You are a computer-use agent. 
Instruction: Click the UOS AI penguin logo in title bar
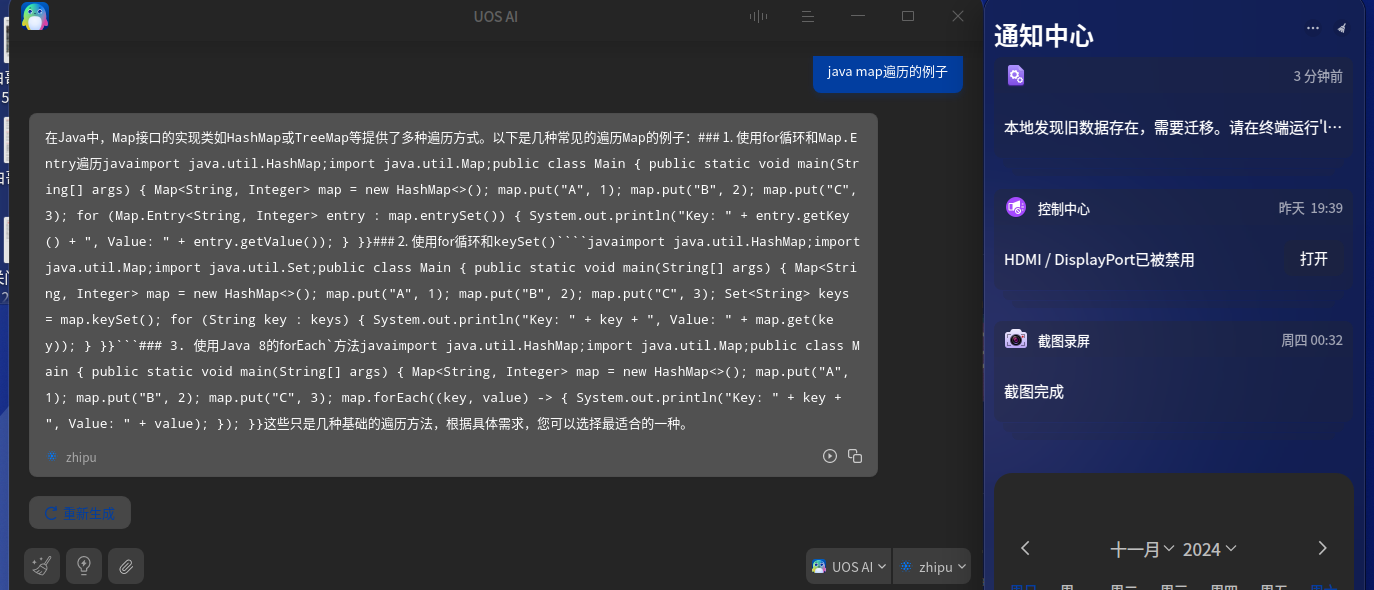click(35, 16)
